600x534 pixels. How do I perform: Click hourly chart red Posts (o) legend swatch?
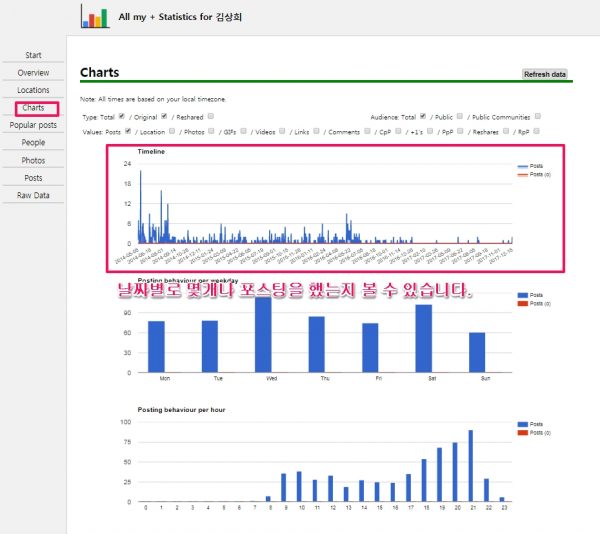point(523,433)
